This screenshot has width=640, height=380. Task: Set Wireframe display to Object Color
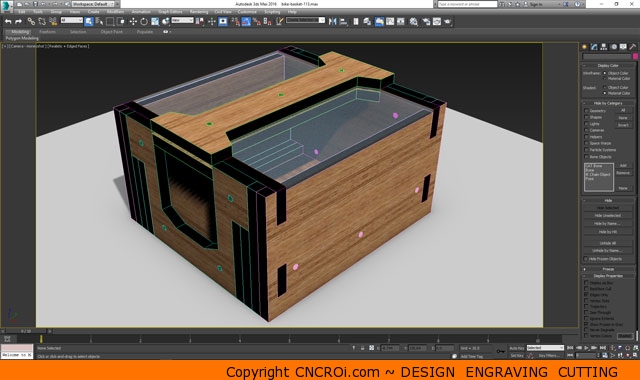coord(605,73)
